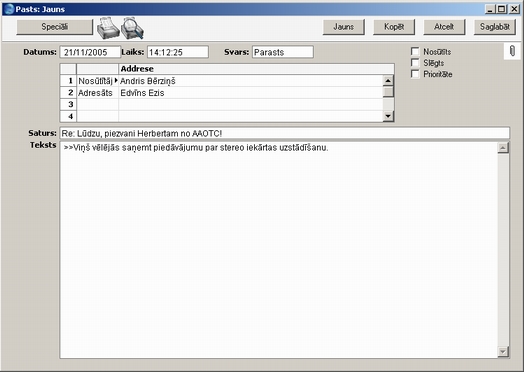
Task: Close the Pasts: Jauns window
Action: pyautogui.click(x=514, y=9)
